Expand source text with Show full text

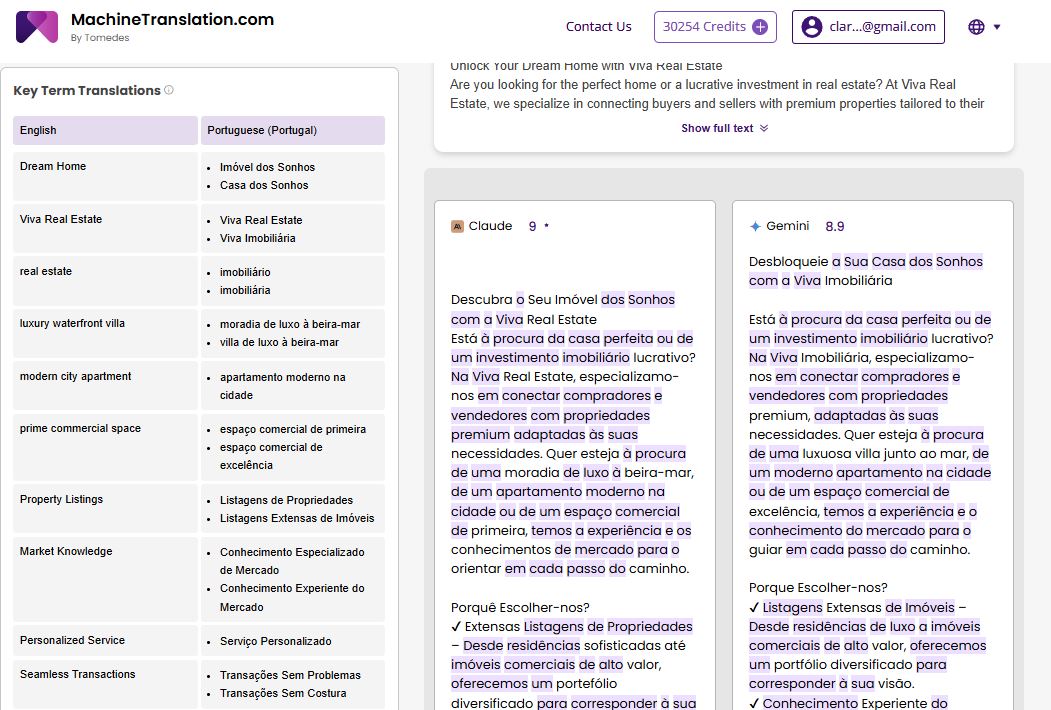717,128
